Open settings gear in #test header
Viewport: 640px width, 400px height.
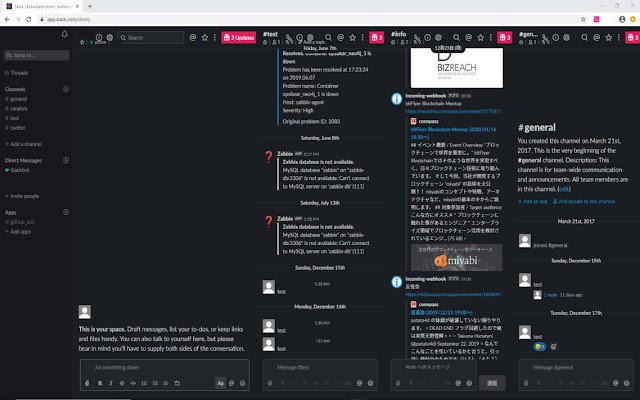(x=310, y=38)
